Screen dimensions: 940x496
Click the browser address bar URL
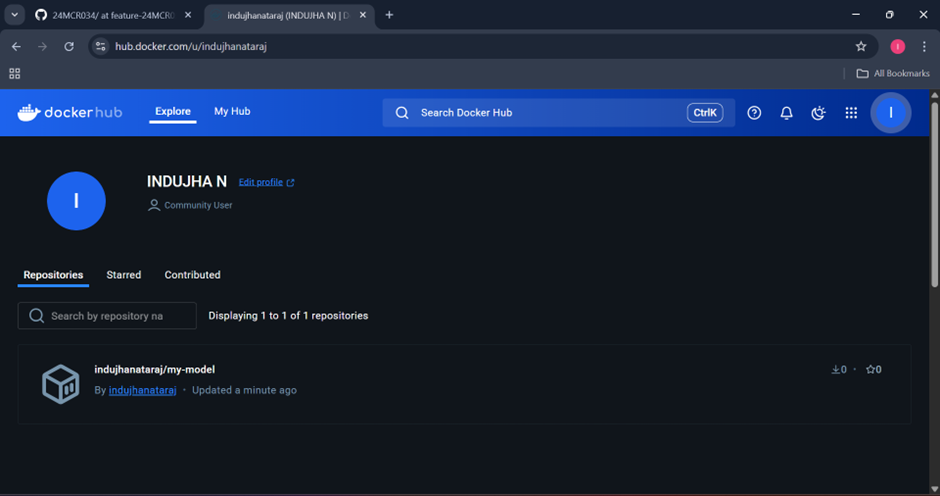click(191, 46)
